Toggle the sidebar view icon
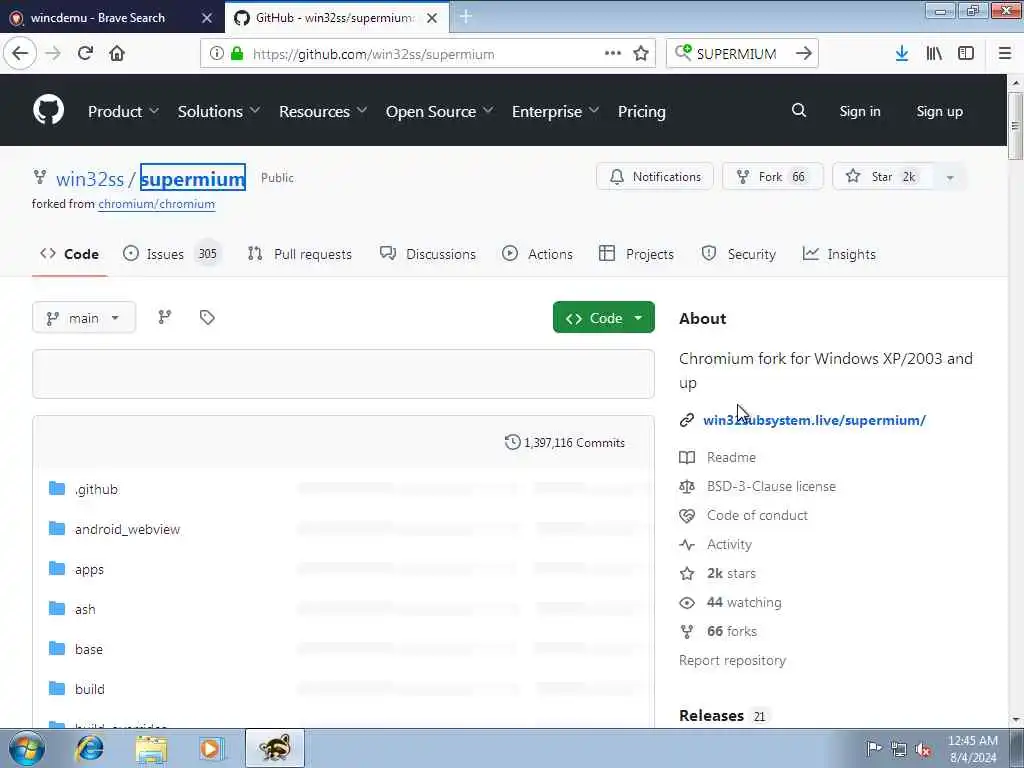Viewport: 1024px width, 768px height. [966, 54]
